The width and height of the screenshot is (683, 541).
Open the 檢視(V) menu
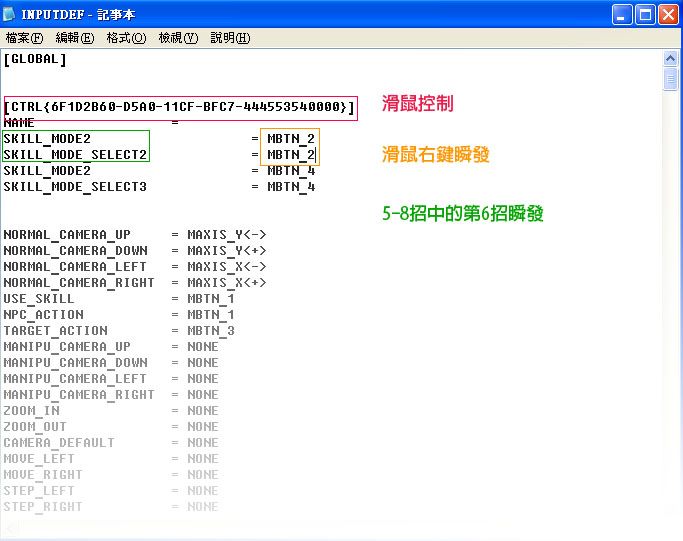pyautogui.click(x=178, y=38)
